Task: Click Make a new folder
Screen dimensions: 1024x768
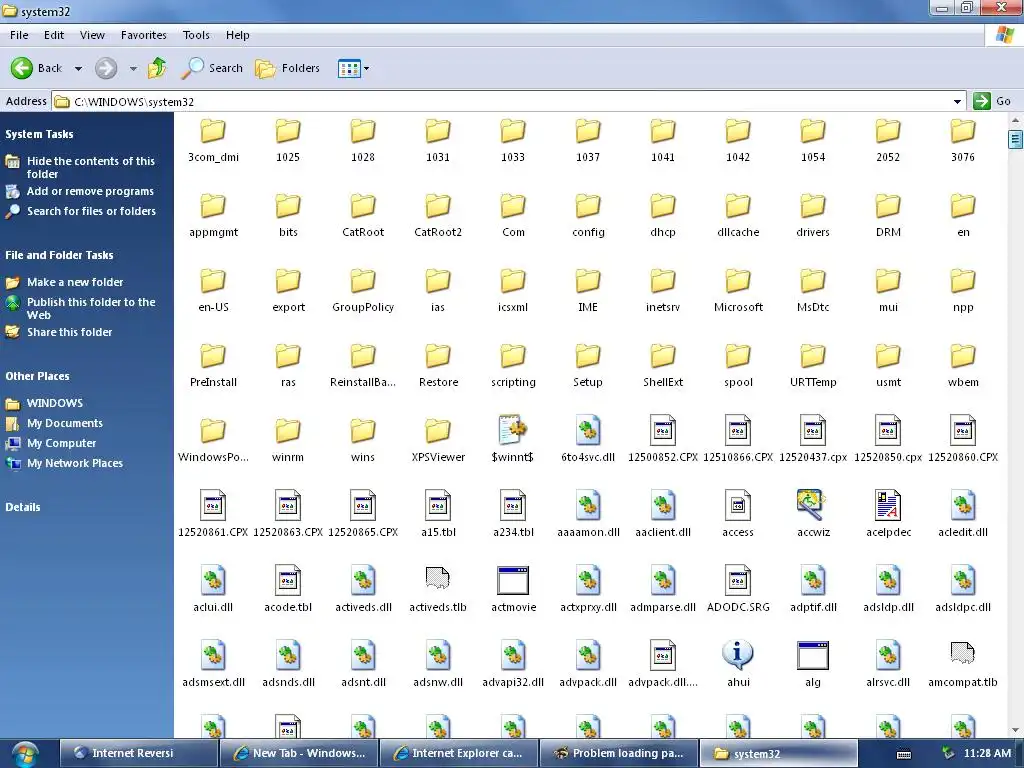Action: (x=75, y=282)
